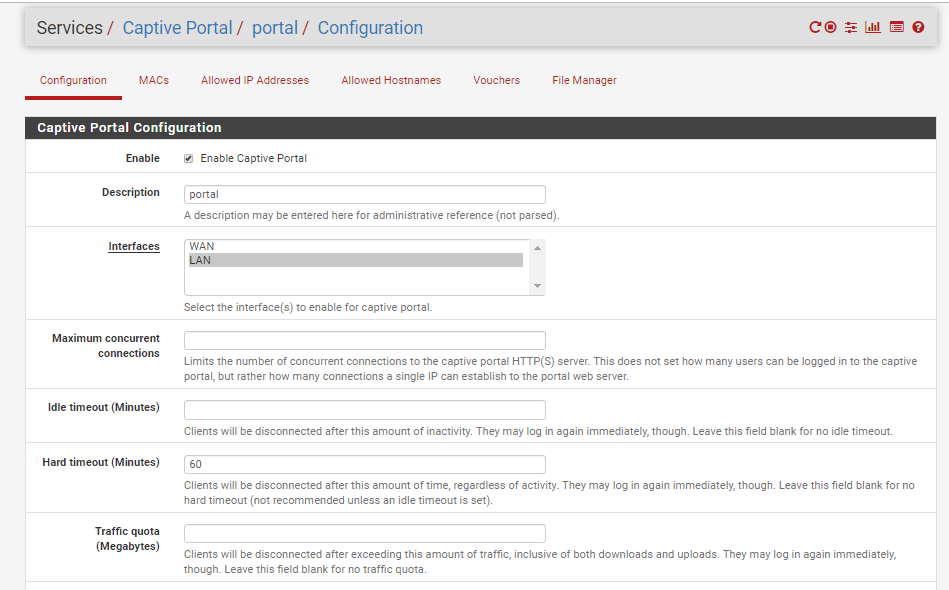Focus the Hard timeout (Minutes) field
Viewport: 949px width, 590px height.
[365, 464]
